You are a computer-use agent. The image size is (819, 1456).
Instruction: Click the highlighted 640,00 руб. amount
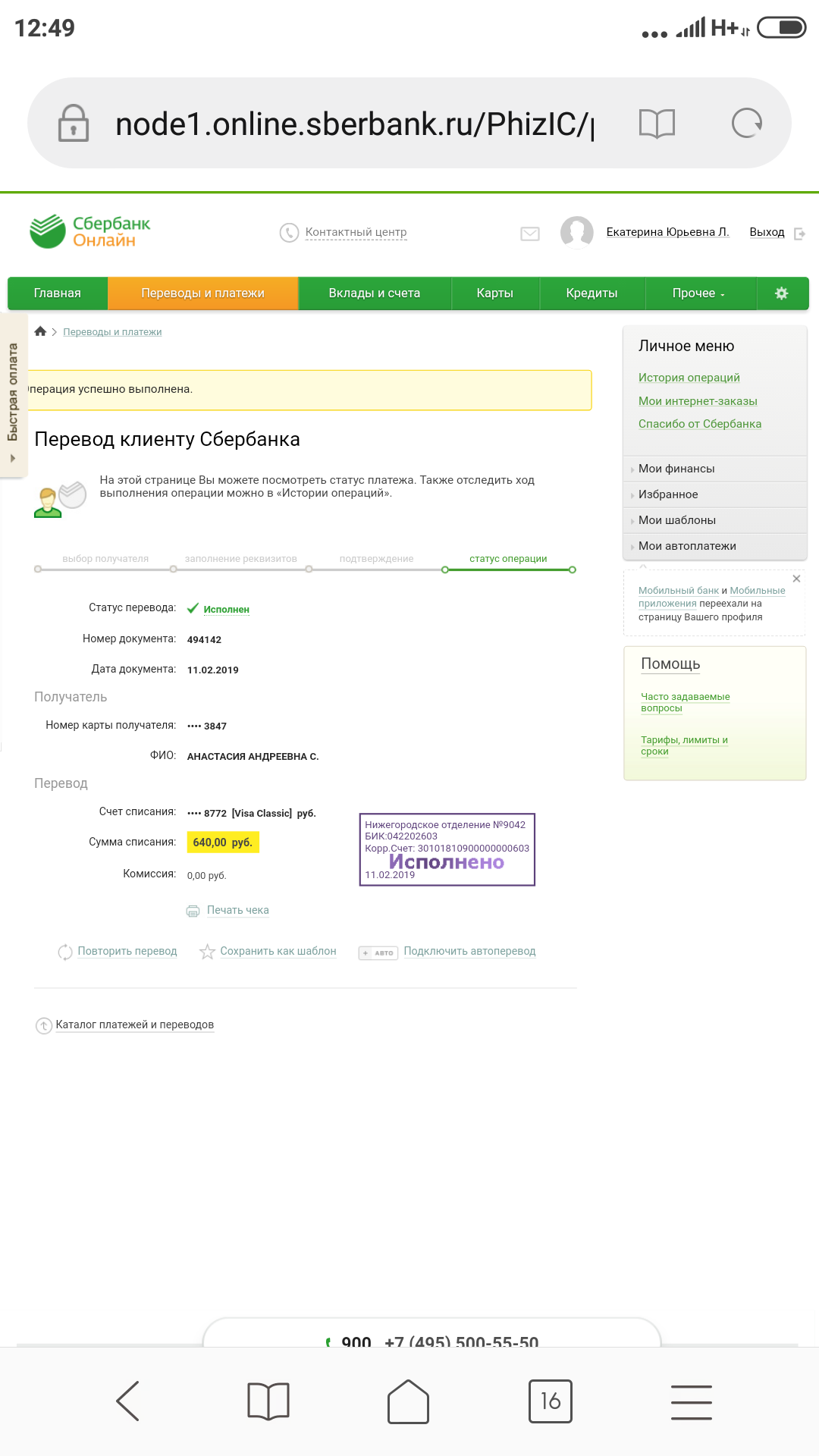point(223,843)
